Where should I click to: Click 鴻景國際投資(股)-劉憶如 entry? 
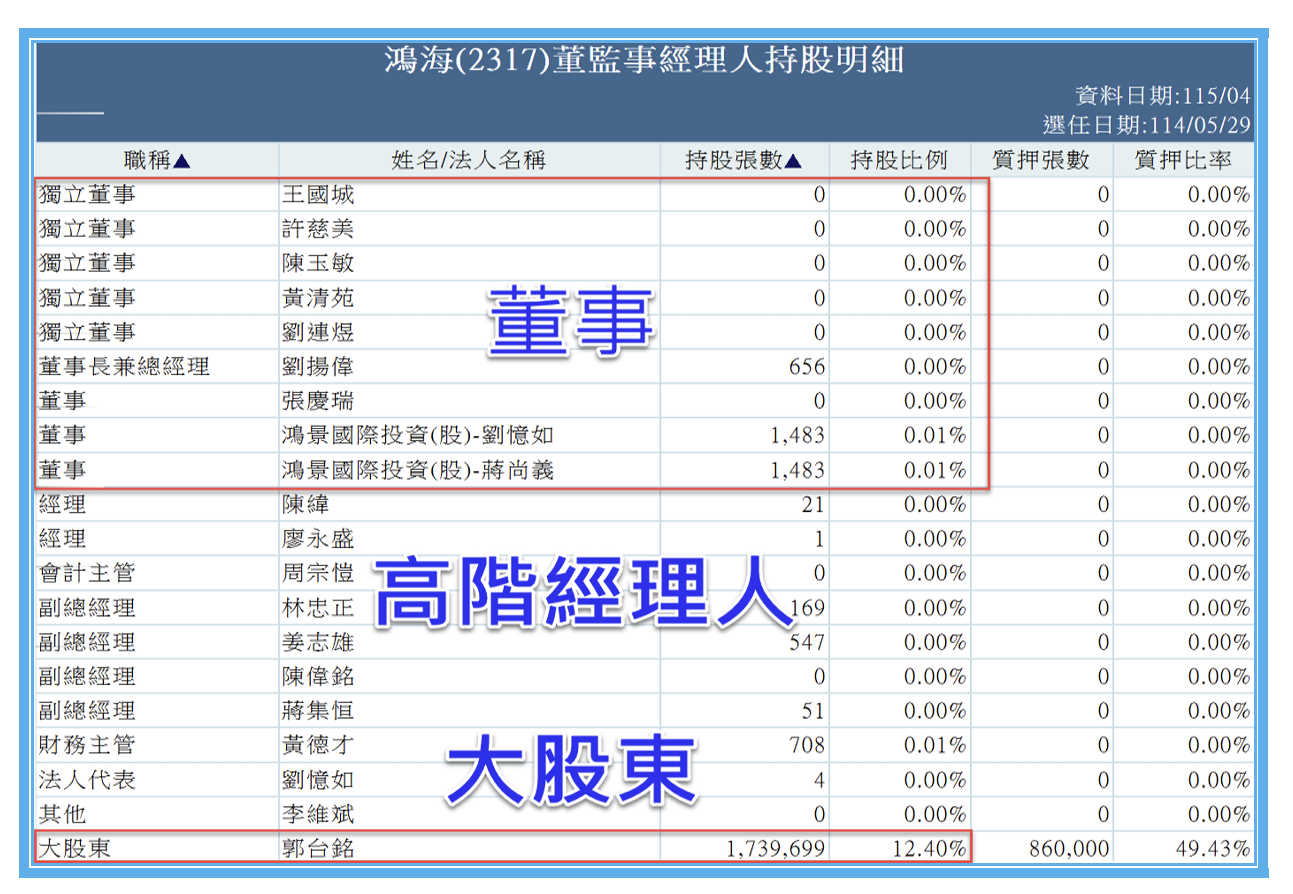click(418, 436)
